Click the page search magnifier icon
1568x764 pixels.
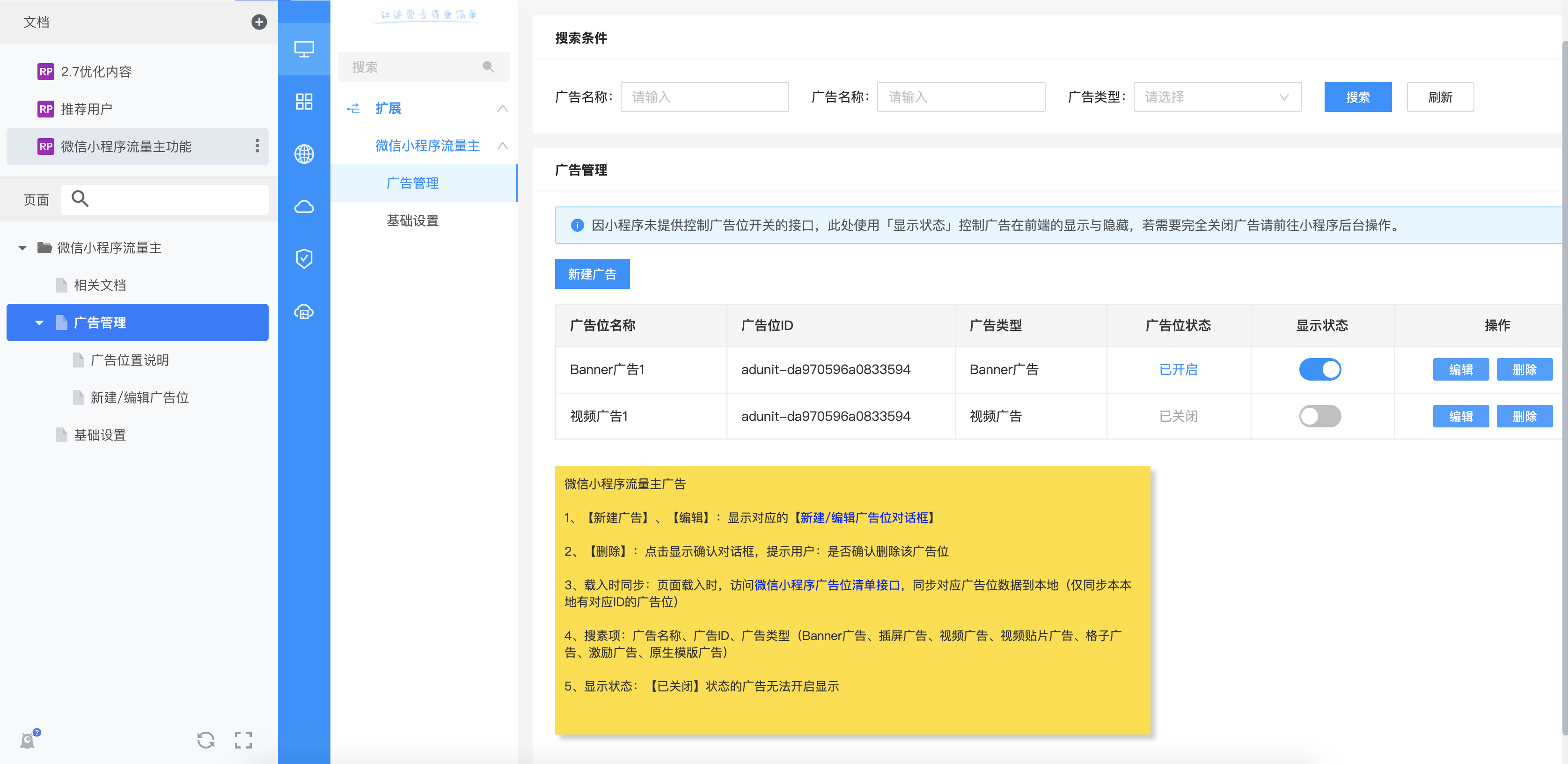(x=80, y=198)
